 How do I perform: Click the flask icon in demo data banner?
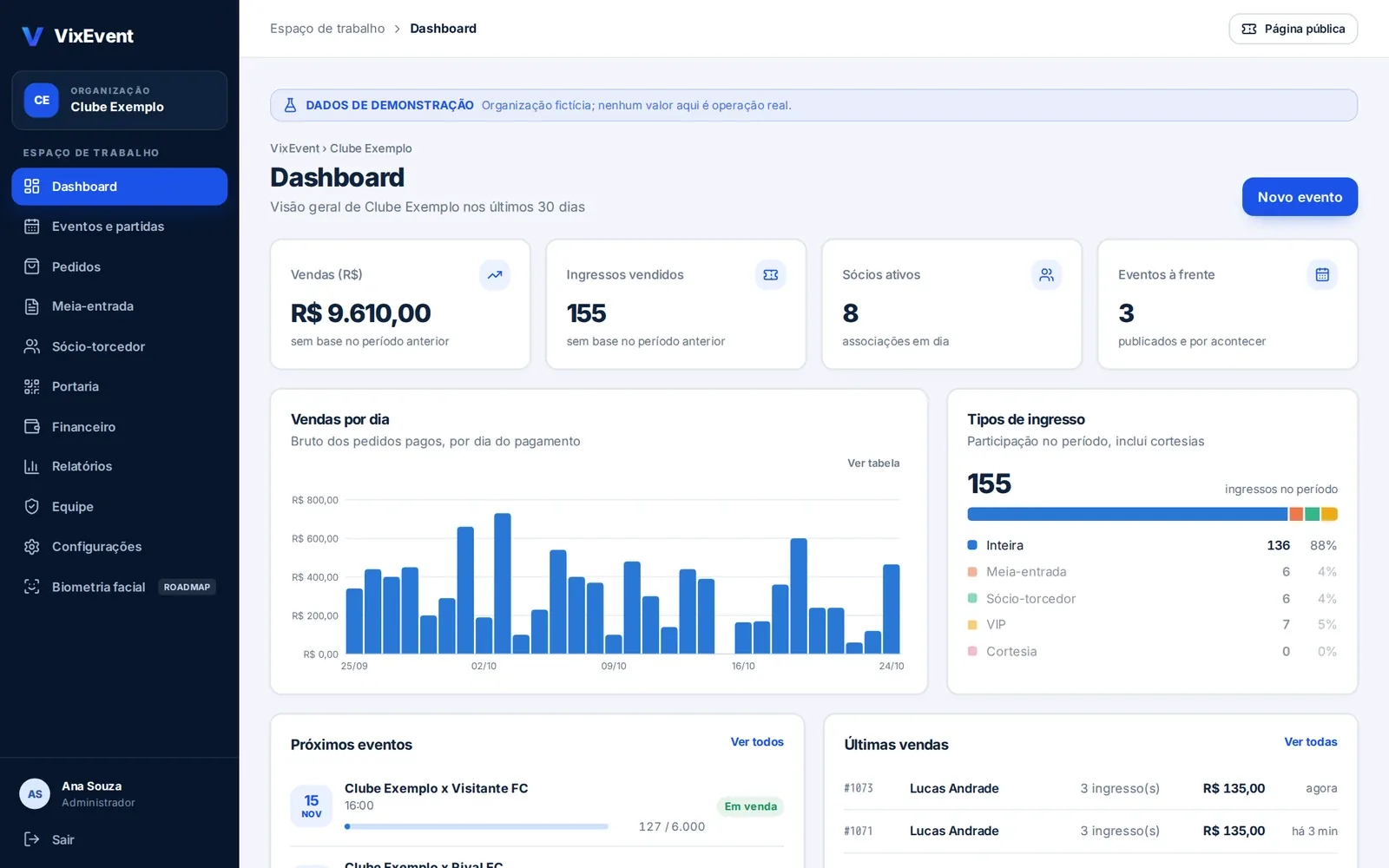tap(291, 105)
